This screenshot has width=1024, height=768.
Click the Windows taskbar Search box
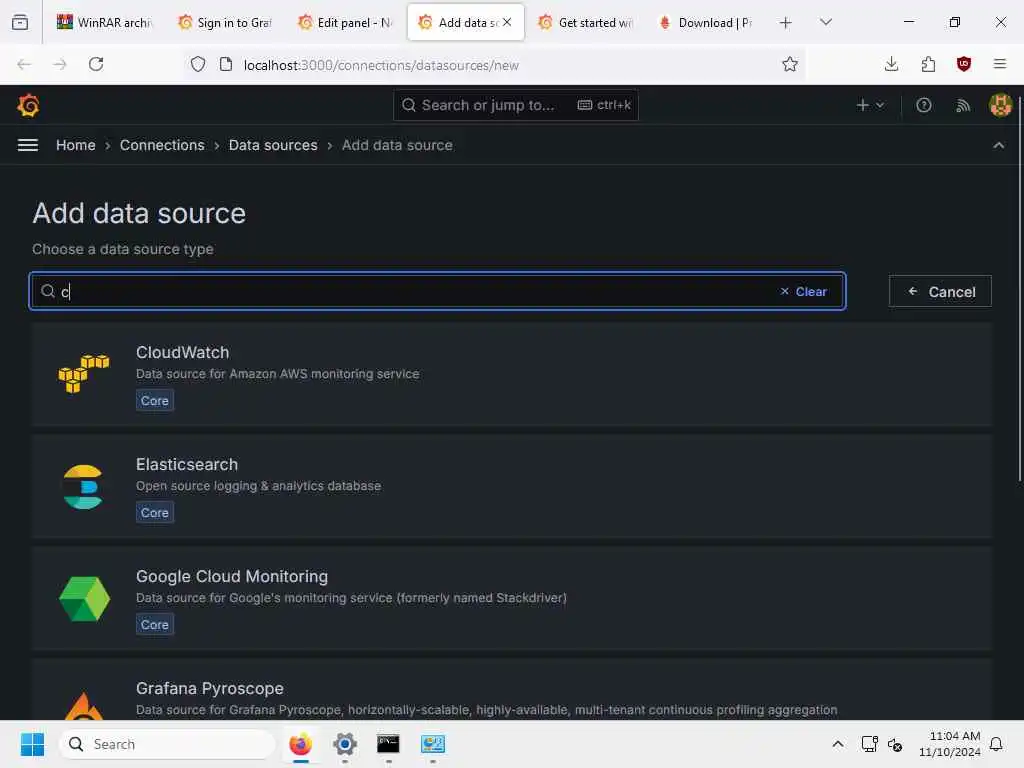(x=167, y=744)
